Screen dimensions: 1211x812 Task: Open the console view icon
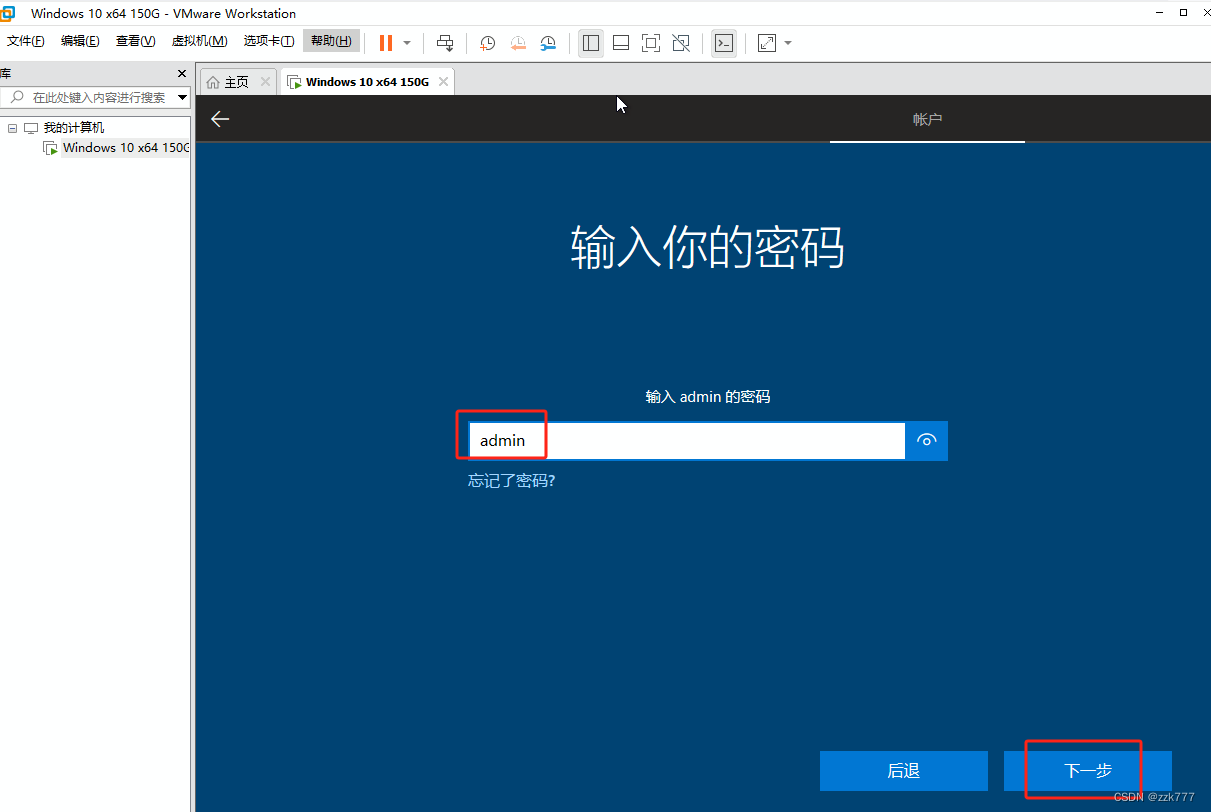(x=724, y=43)
